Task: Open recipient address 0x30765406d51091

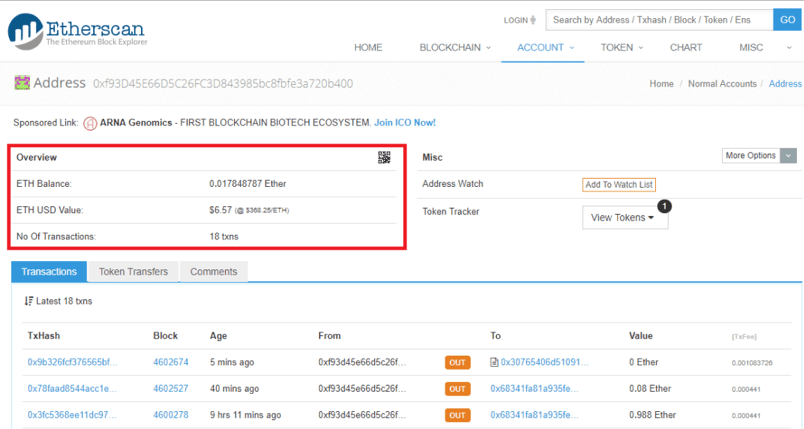Action: coord(545,362)
